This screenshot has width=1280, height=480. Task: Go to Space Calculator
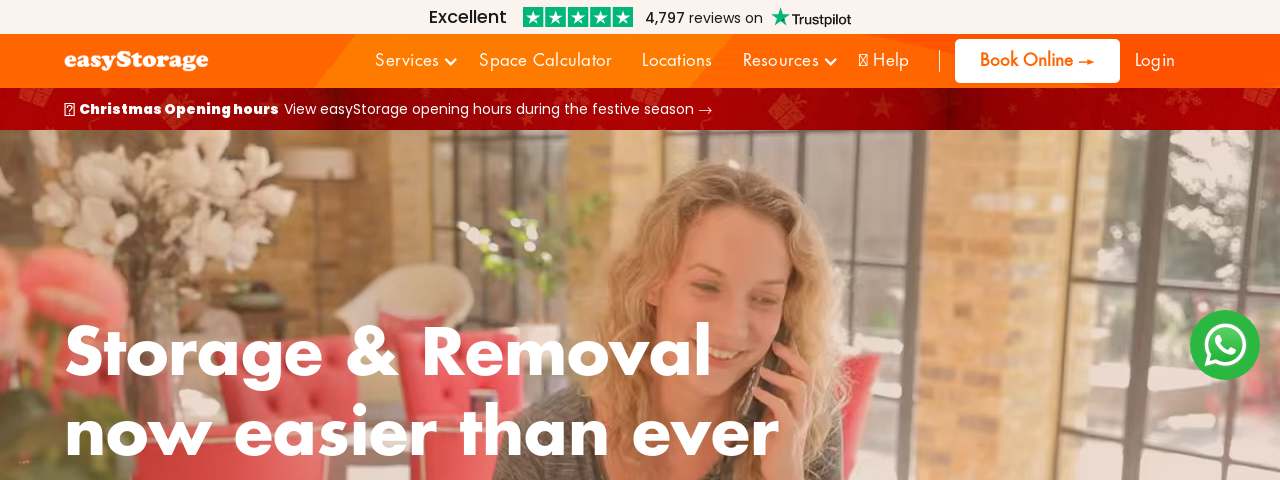545,61
